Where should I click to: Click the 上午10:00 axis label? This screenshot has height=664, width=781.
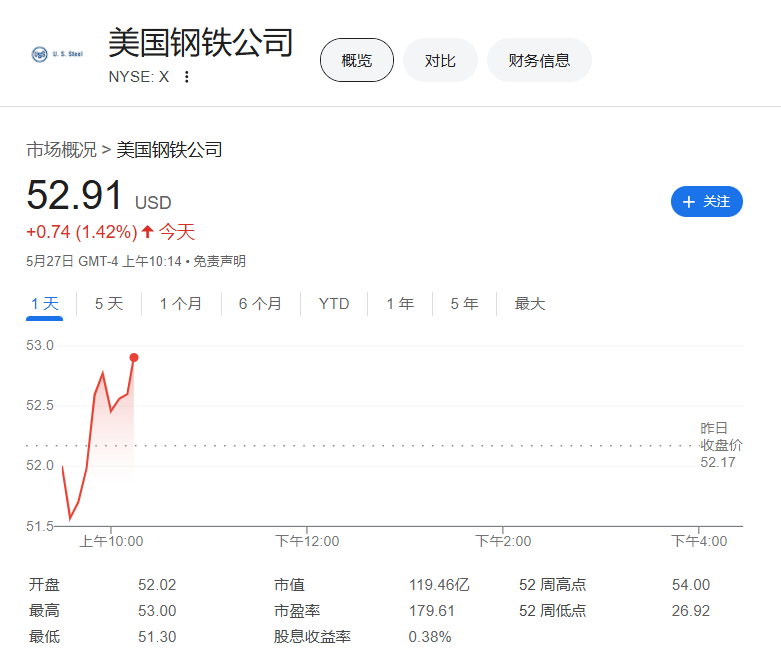(111, 541)
